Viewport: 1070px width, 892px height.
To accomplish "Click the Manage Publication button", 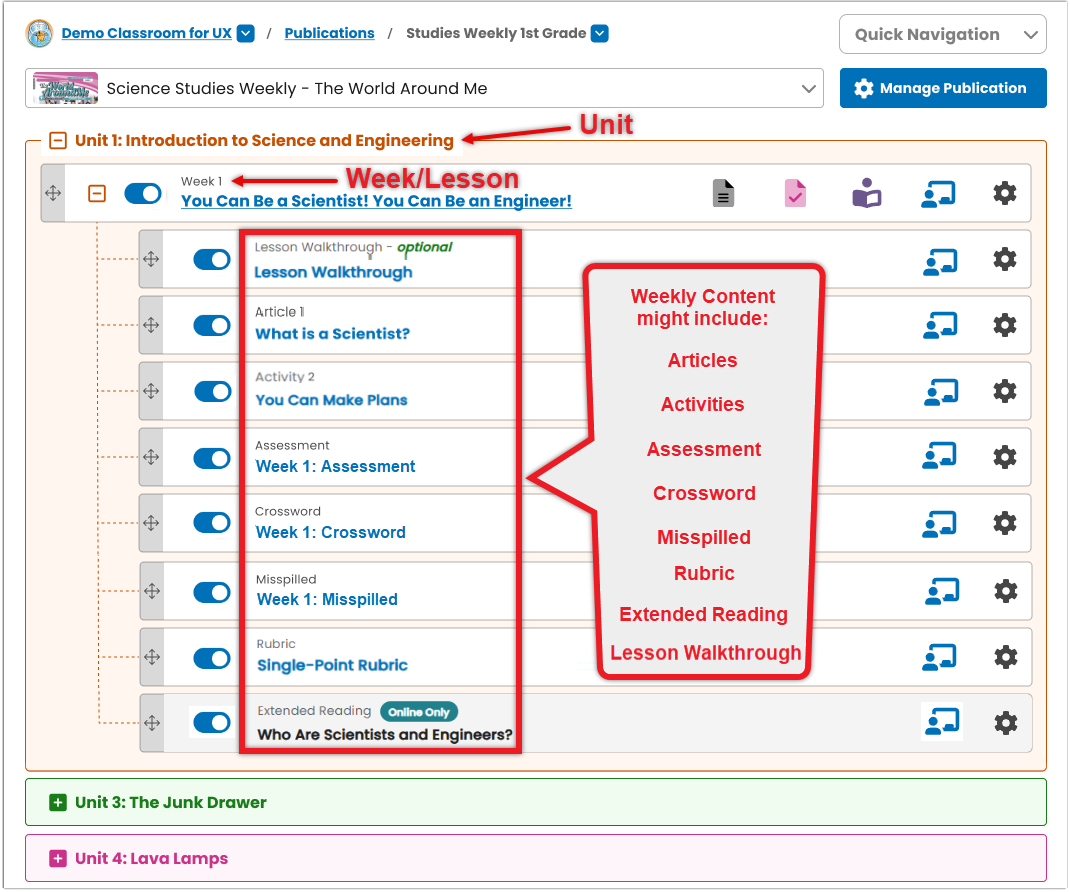I will [x=942, y=88].
